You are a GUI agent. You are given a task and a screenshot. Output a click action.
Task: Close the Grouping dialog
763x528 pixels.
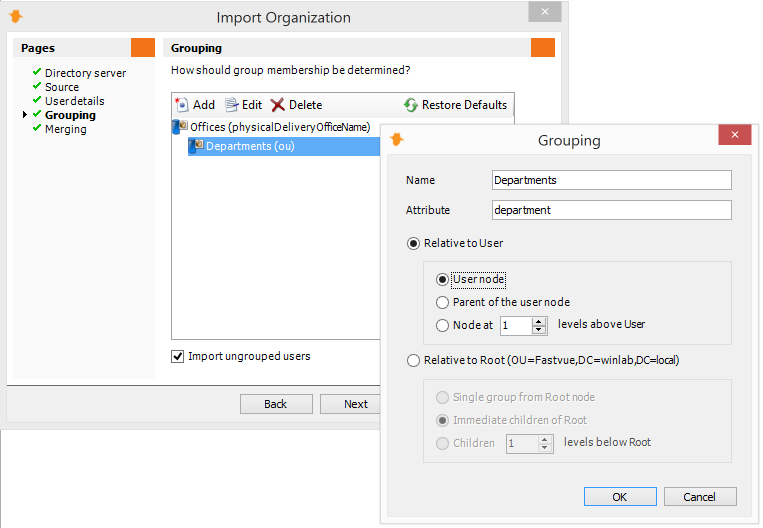(735, 134)
